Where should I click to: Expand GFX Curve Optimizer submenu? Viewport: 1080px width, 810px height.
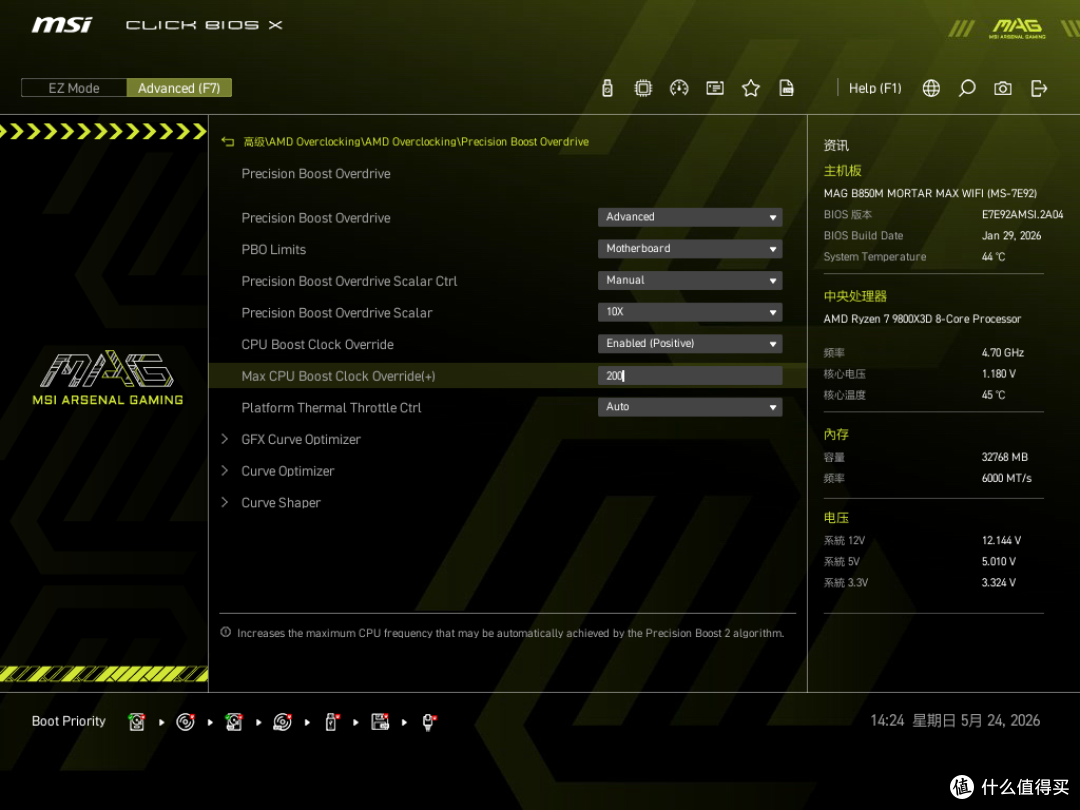pyautogui.click(x=300, y=439)
